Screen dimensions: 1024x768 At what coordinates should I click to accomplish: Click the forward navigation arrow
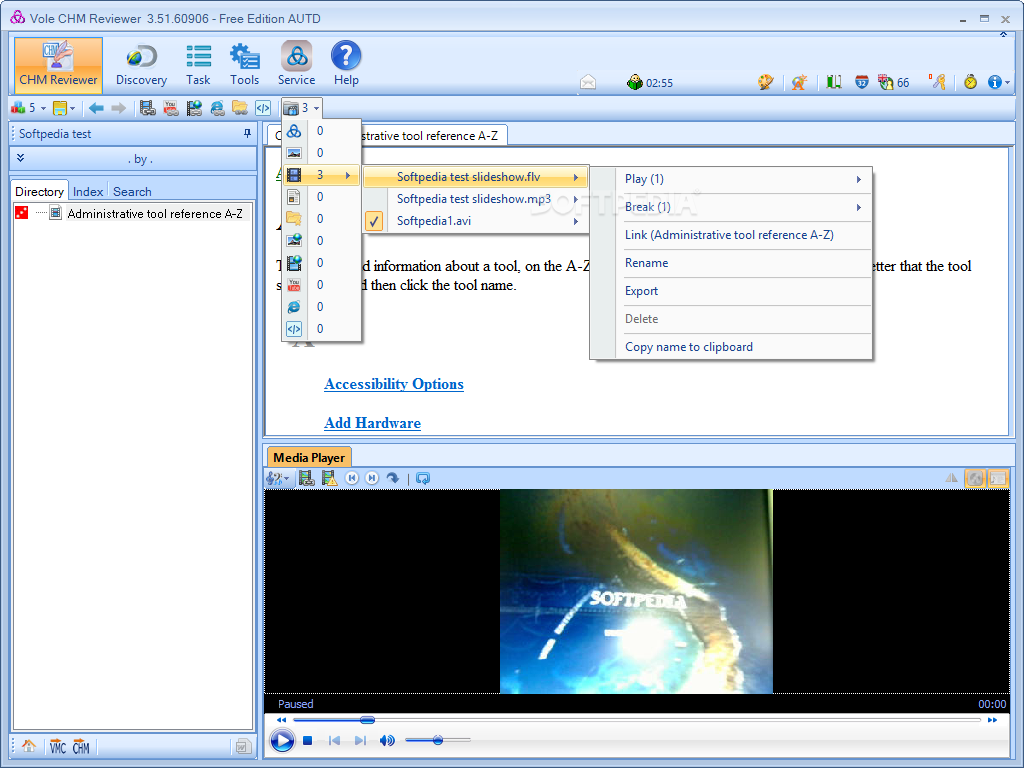(x=118, y=108)
